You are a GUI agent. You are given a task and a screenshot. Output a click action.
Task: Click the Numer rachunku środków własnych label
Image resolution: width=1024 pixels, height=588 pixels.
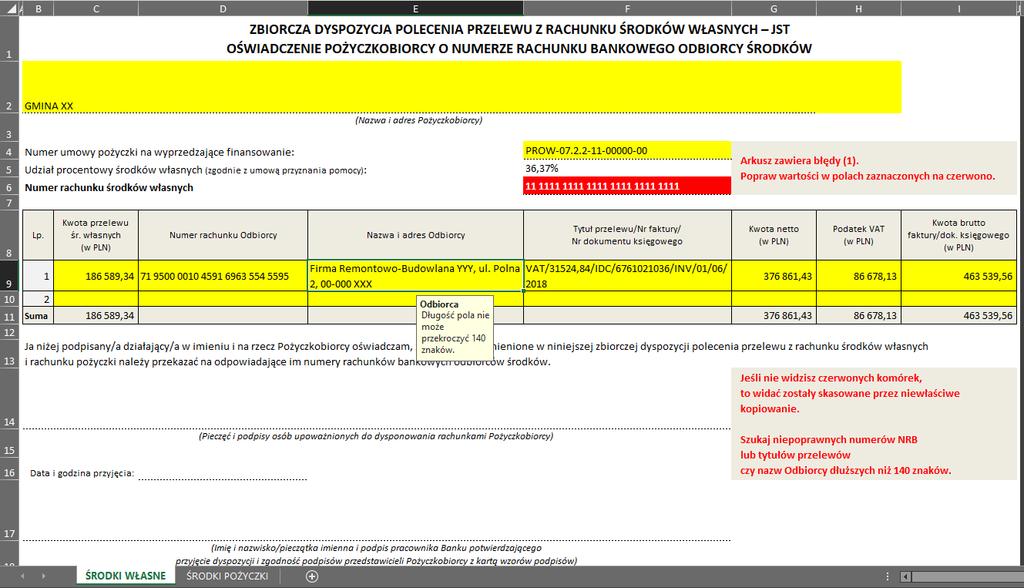click(109, 188)
